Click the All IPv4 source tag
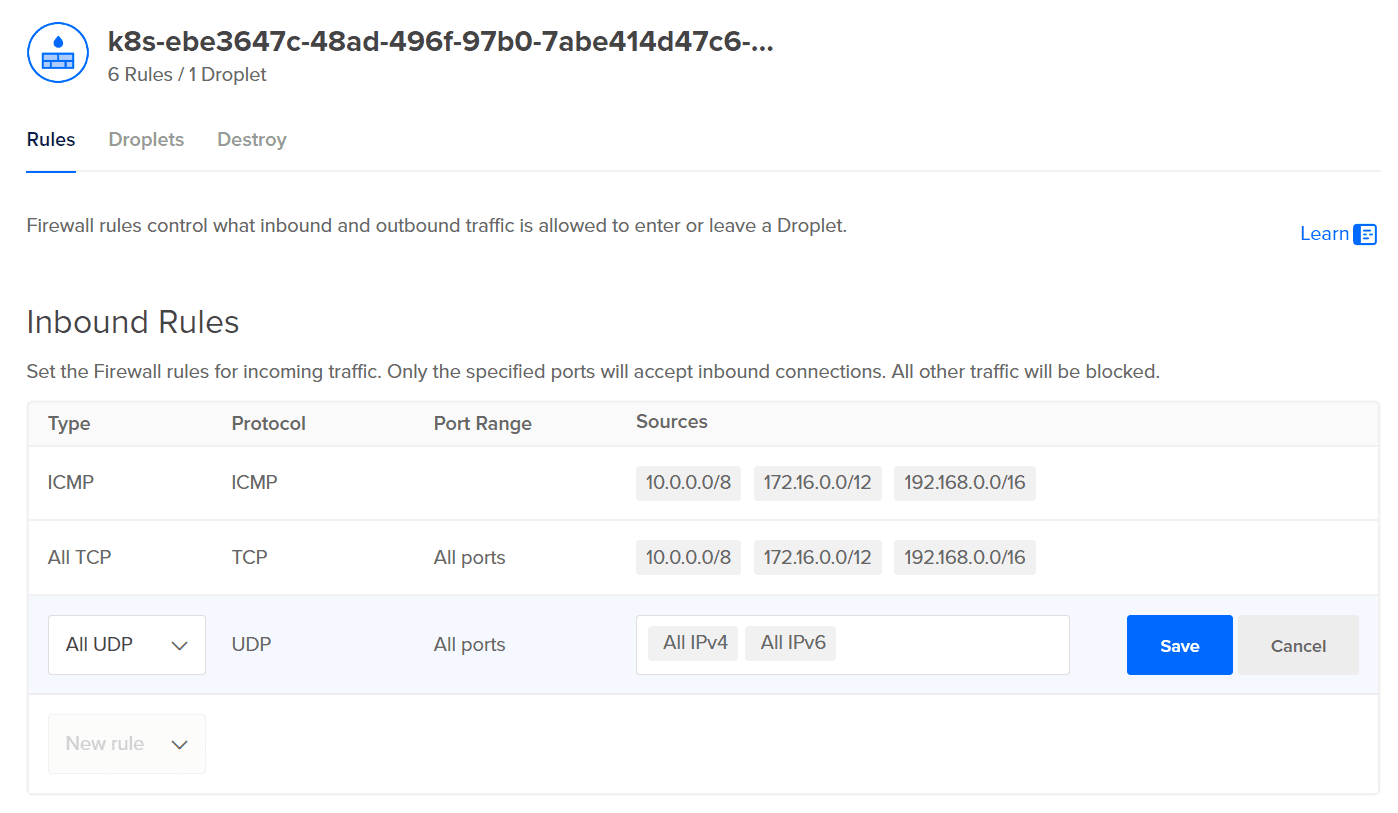The width and height of the screenshot is (1398, 813). click(x=694, y=643)
